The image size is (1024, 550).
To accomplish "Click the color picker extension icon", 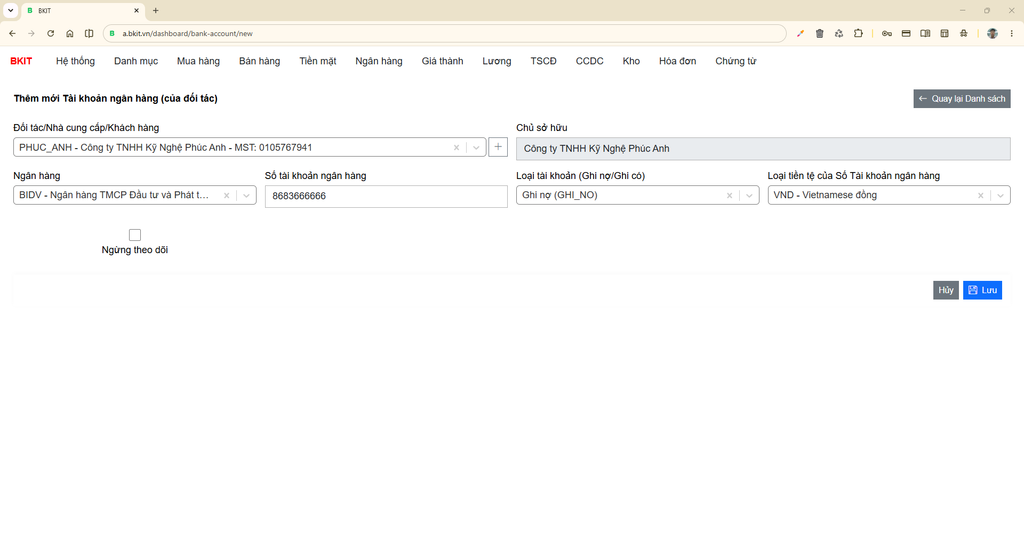I will point(800,33).
